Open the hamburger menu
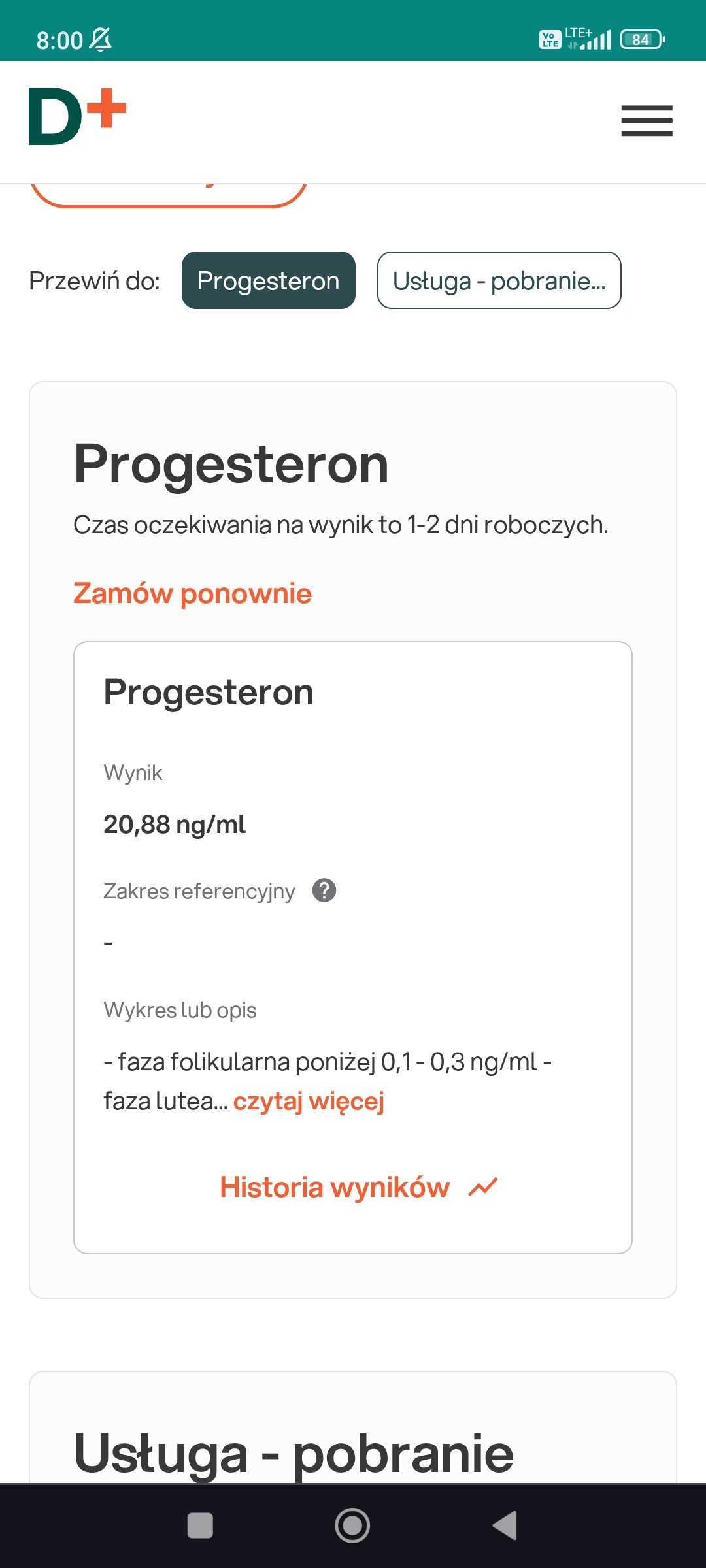The width and height of the screenshot is (706, 1568). (x=647, y=121)
